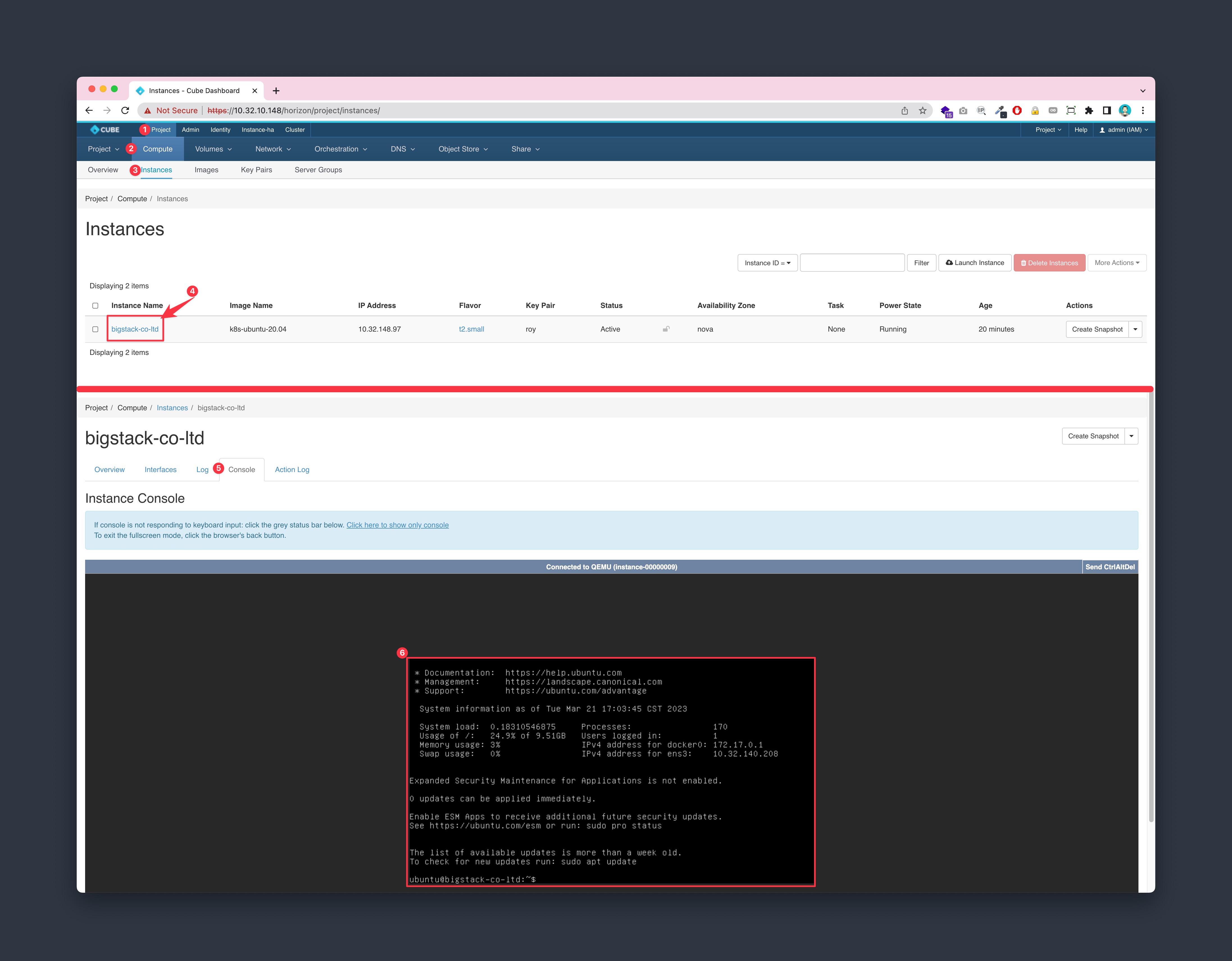Expand the arrow beside the detail-page Create Snapshot
1232x961 pixels.
(1131, 436)
